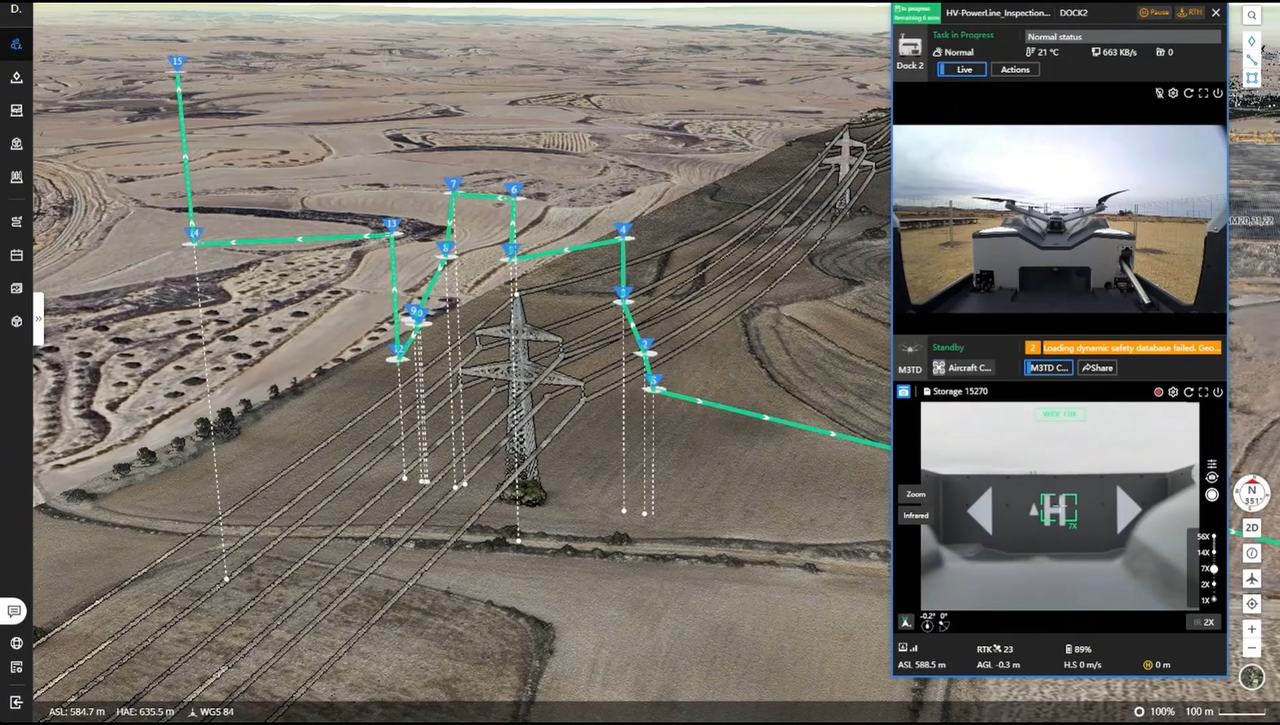Open the WGS 84 coordinate system selector
Image resolution: width=1280 pixels, height=725 pixels.
tap(211, 712)
